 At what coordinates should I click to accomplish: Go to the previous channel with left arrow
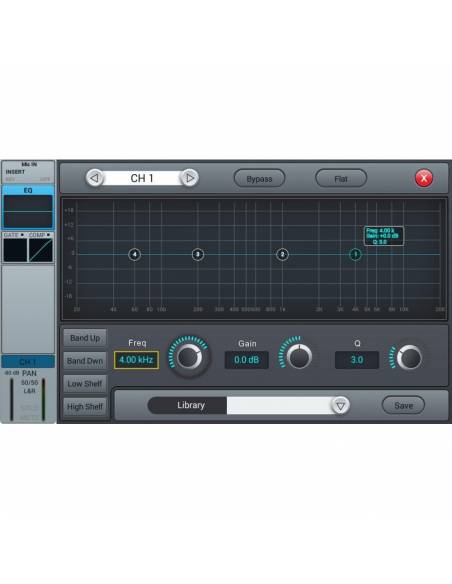click(95, 178)
